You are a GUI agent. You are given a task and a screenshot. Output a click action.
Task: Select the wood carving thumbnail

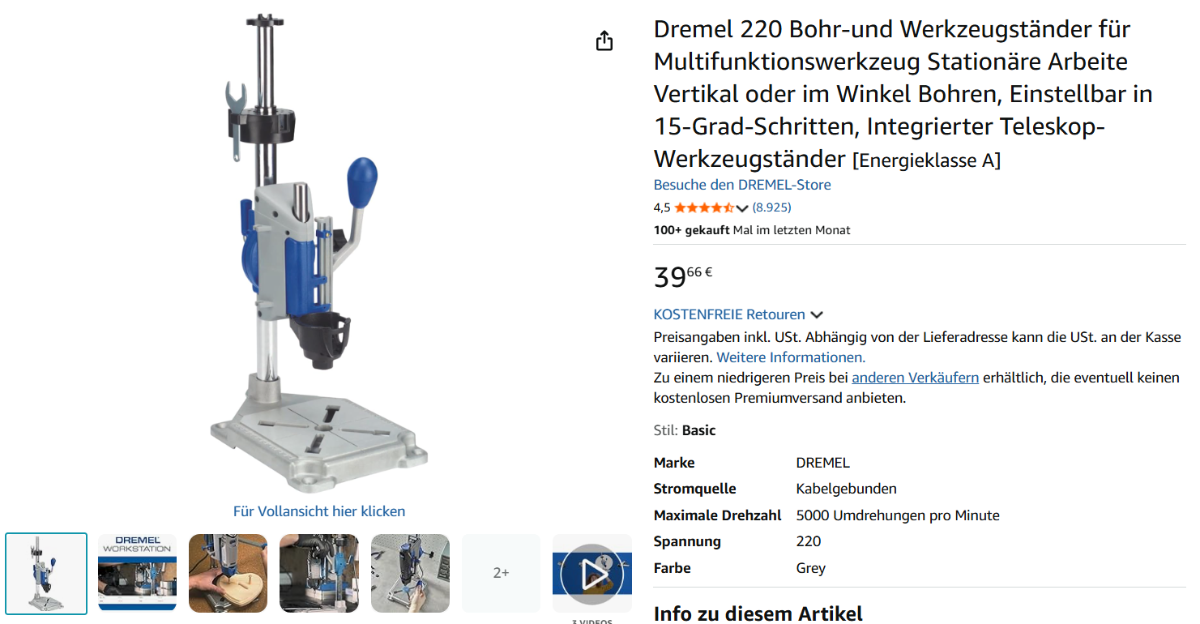click(228, 573)
